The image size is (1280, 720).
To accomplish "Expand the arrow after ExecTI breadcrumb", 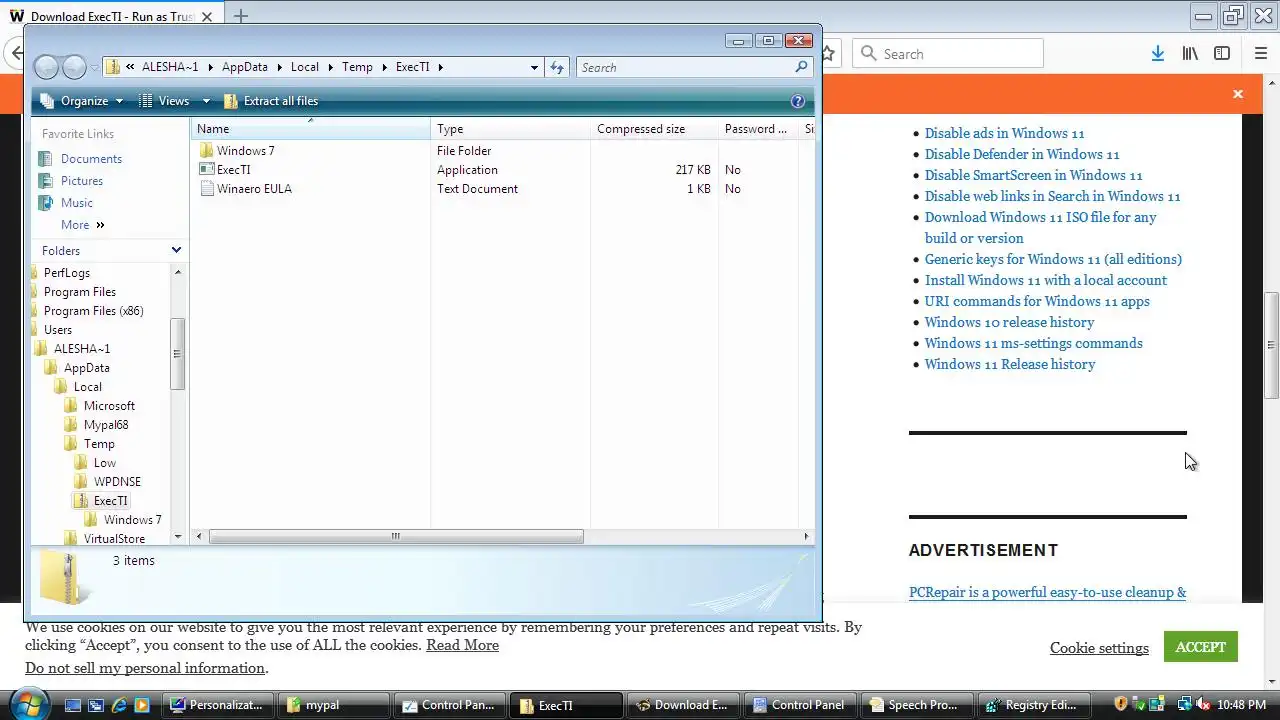I will point(440,67).
